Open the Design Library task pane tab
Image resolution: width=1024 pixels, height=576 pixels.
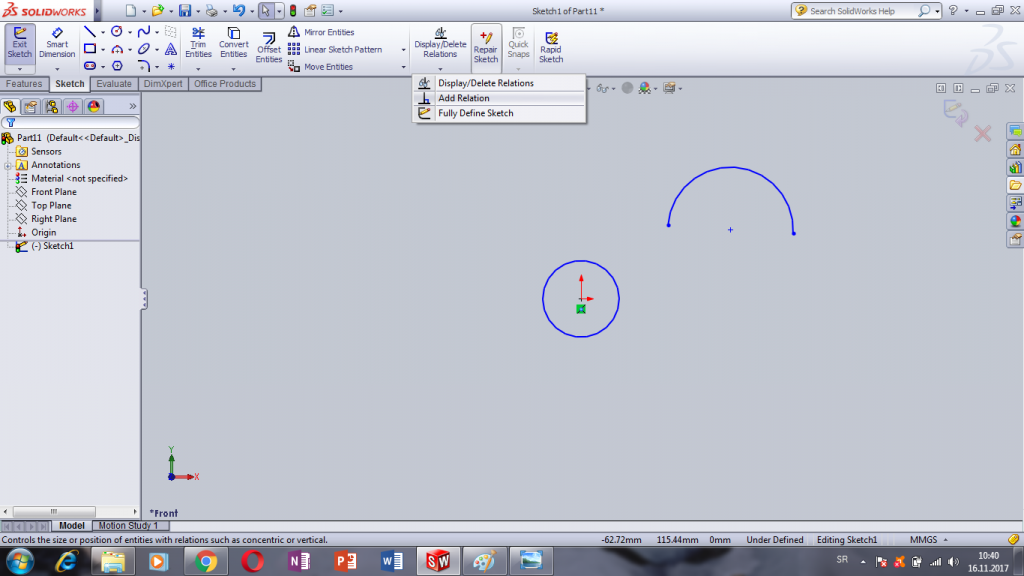[x=1015, y=168]
